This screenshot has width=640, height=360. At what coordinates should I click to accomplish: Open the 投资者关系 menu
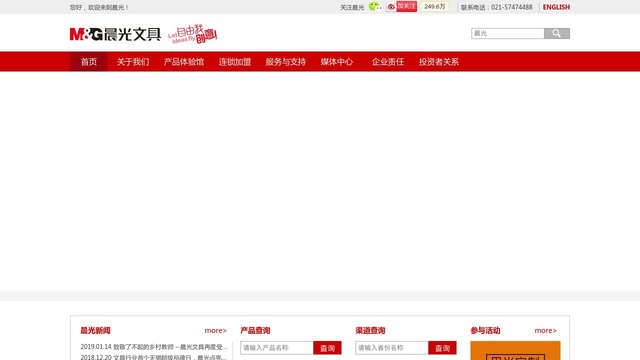(439, 62)
